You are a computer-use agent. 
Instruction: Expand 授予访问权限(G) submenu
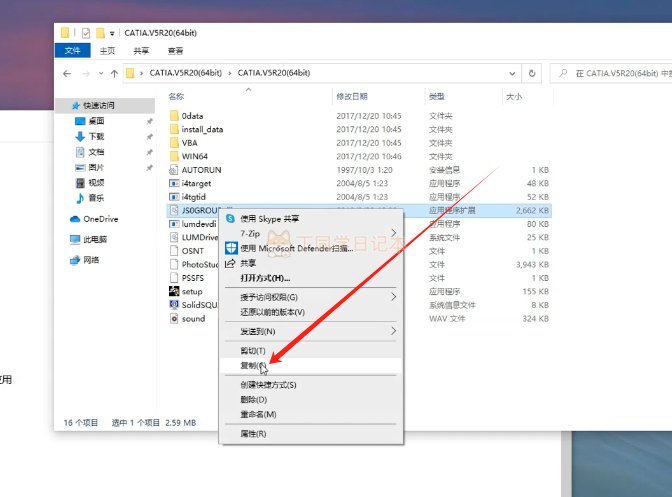click(x=312, y=297)
